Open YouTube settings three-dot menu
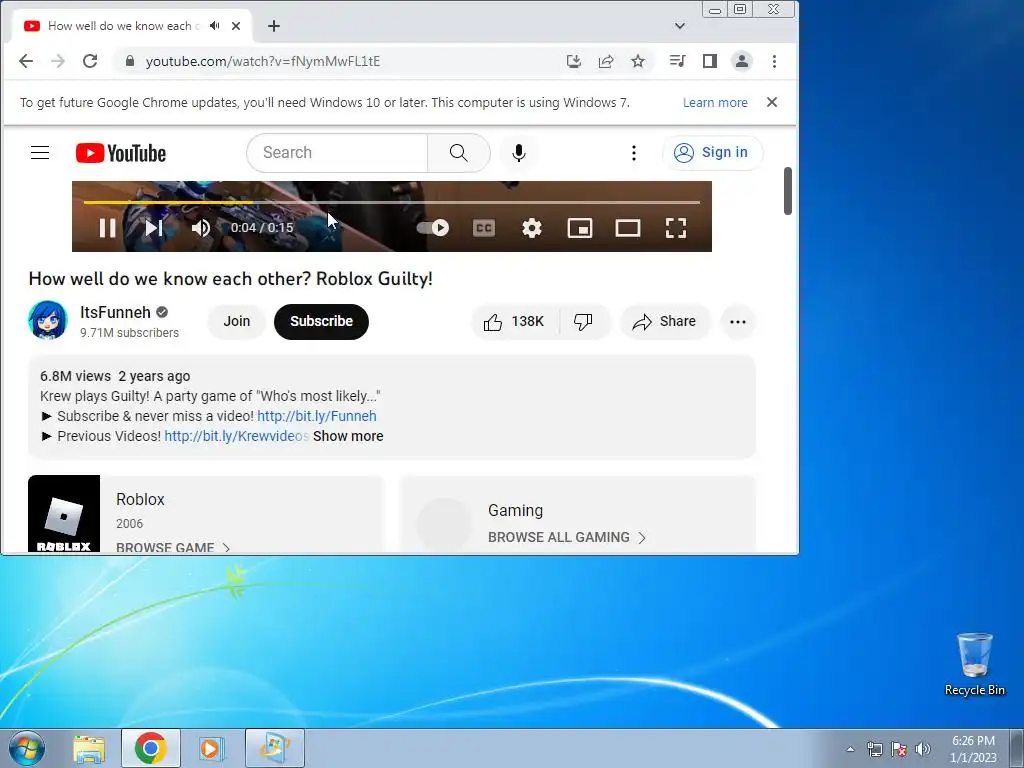1024x768 pixels. coord(633,153)
